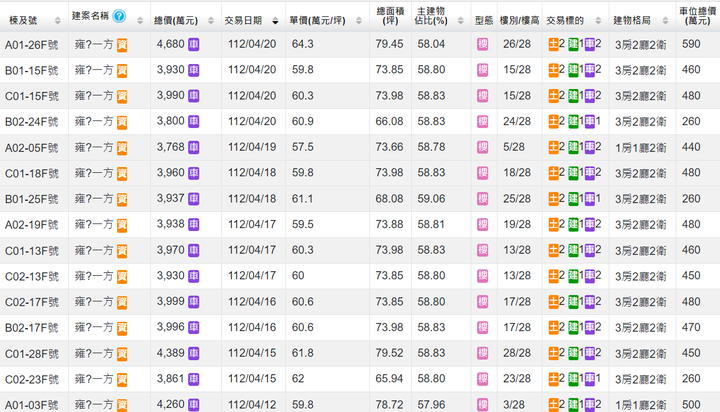Click the floor value 26/28

tap(517, 44)
